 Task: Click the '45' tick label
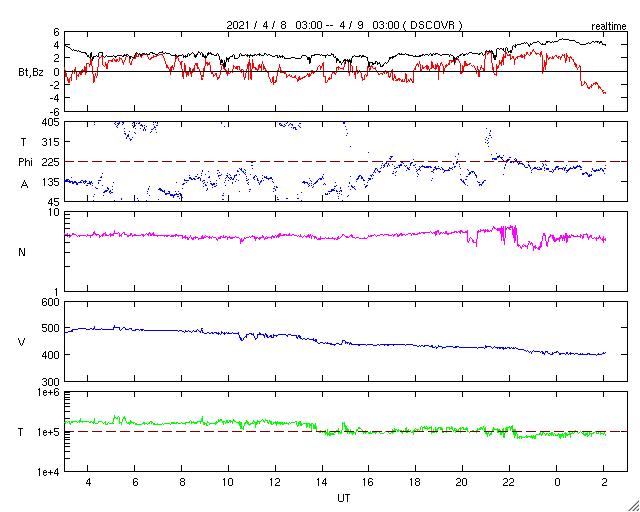[53, 202]
